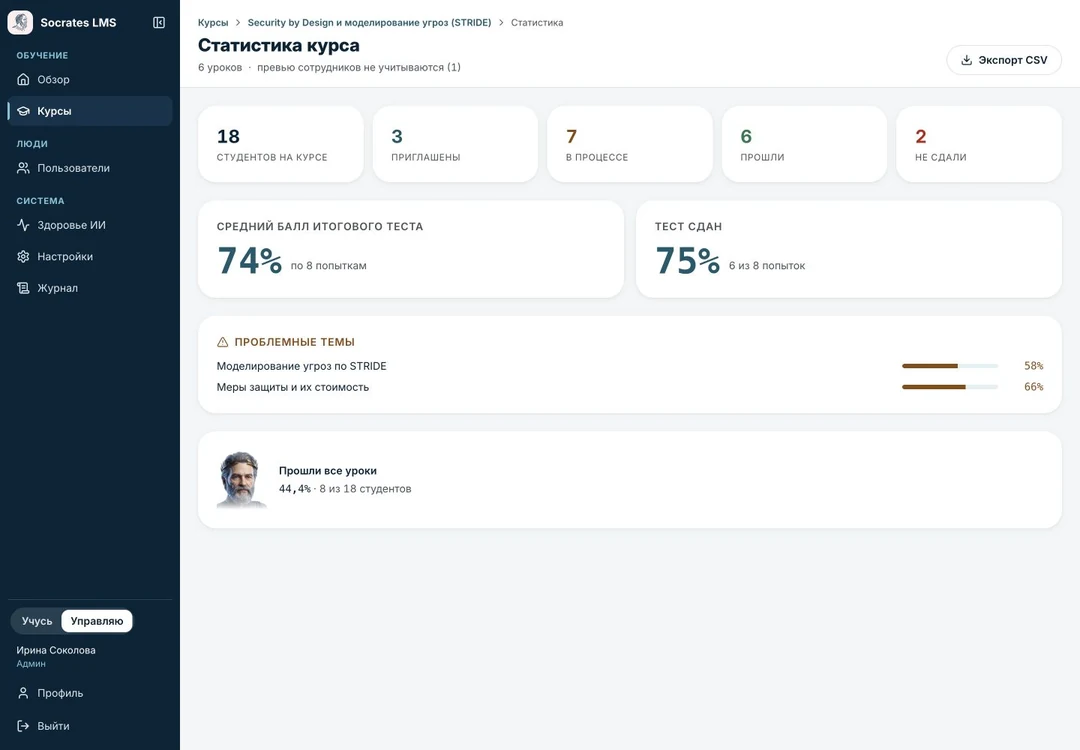Click the 'Тест сдан' label
Viewport: 1080px width, 750px height.
click(689, 227)
